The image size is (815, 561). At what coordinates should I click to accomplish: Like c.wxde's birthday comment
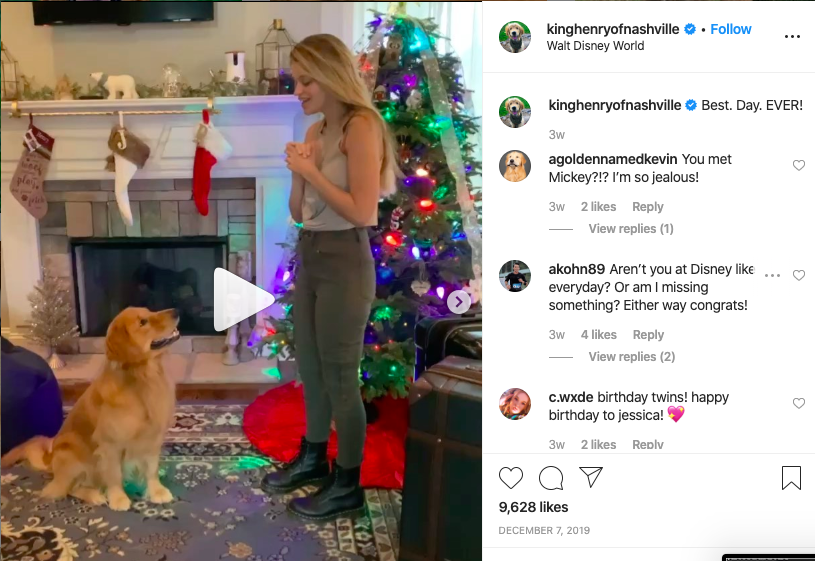click(x=799, y=403)
